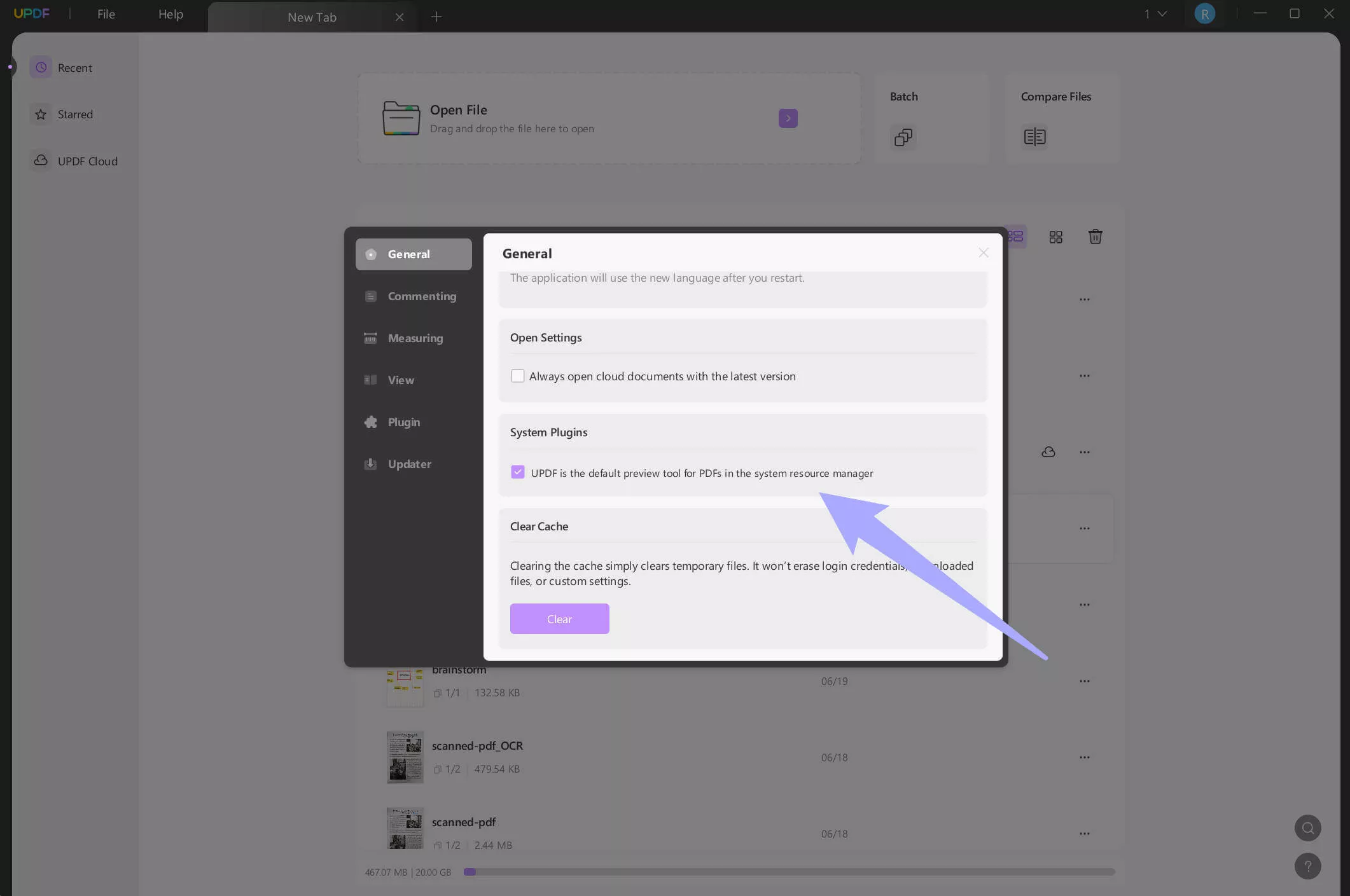Image resolution: width=1350 pixels, height=896 pixels.
Task: Add a new tab
Action: point(436,17)
